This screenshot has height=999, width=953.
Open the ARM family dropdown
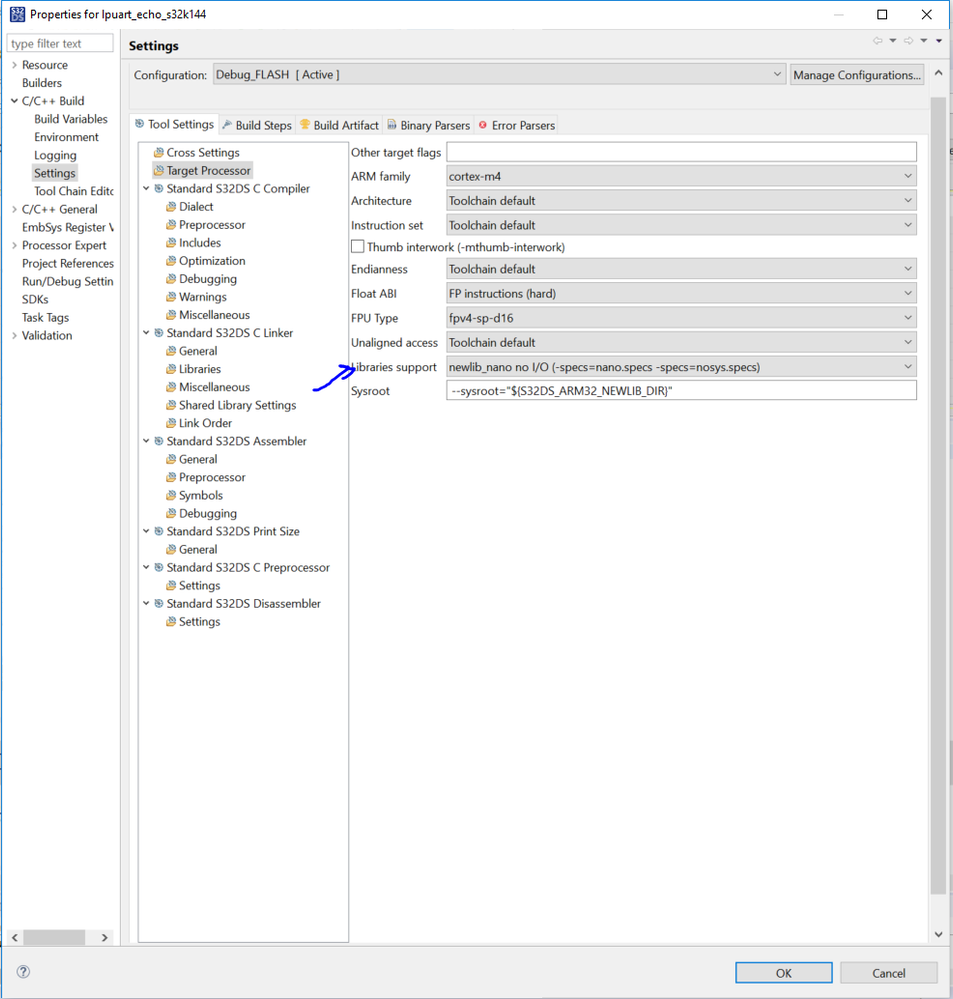tap(681, 176)
